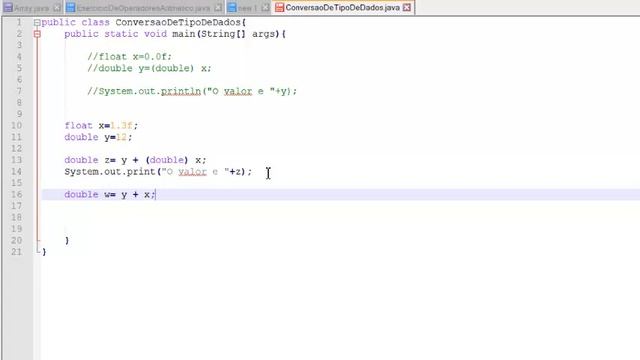This screenshot has width=640, height=360.
Task: Click line number 10 in the margin
Action: (17, 126)
